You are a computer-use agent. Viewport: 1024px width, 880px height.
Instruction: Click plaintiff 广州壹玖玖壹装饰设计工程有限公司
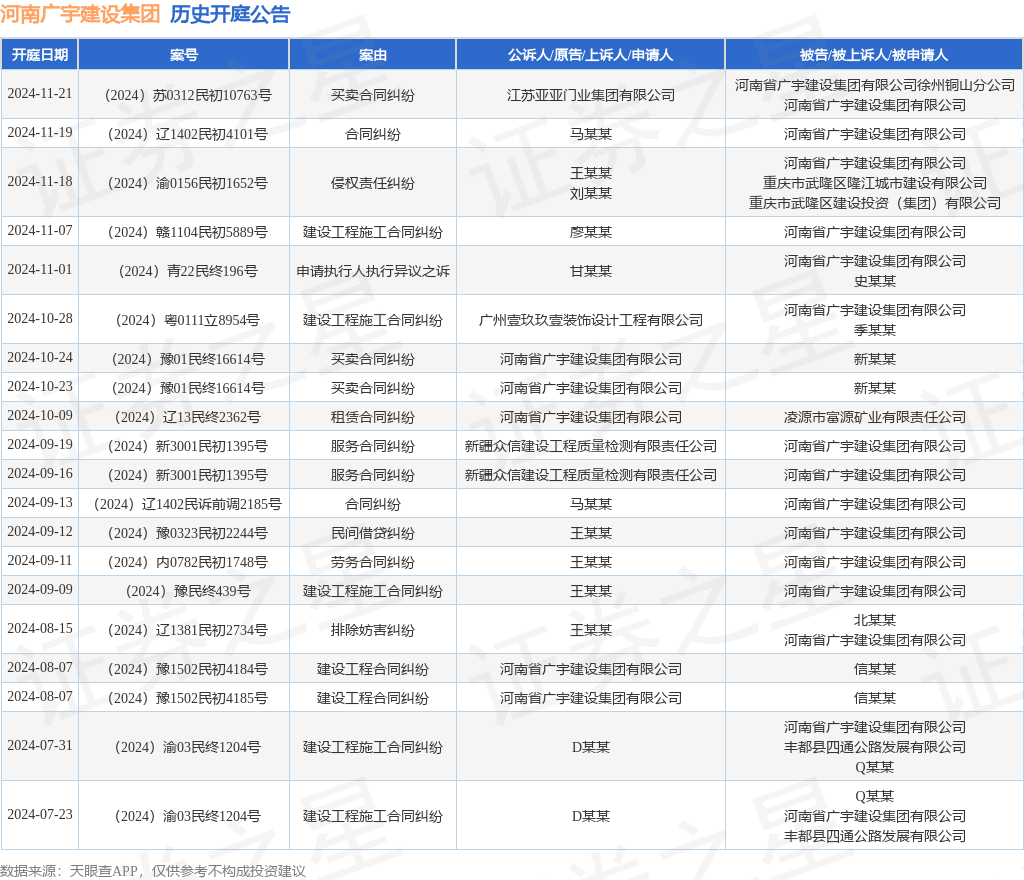pos(590,320)
